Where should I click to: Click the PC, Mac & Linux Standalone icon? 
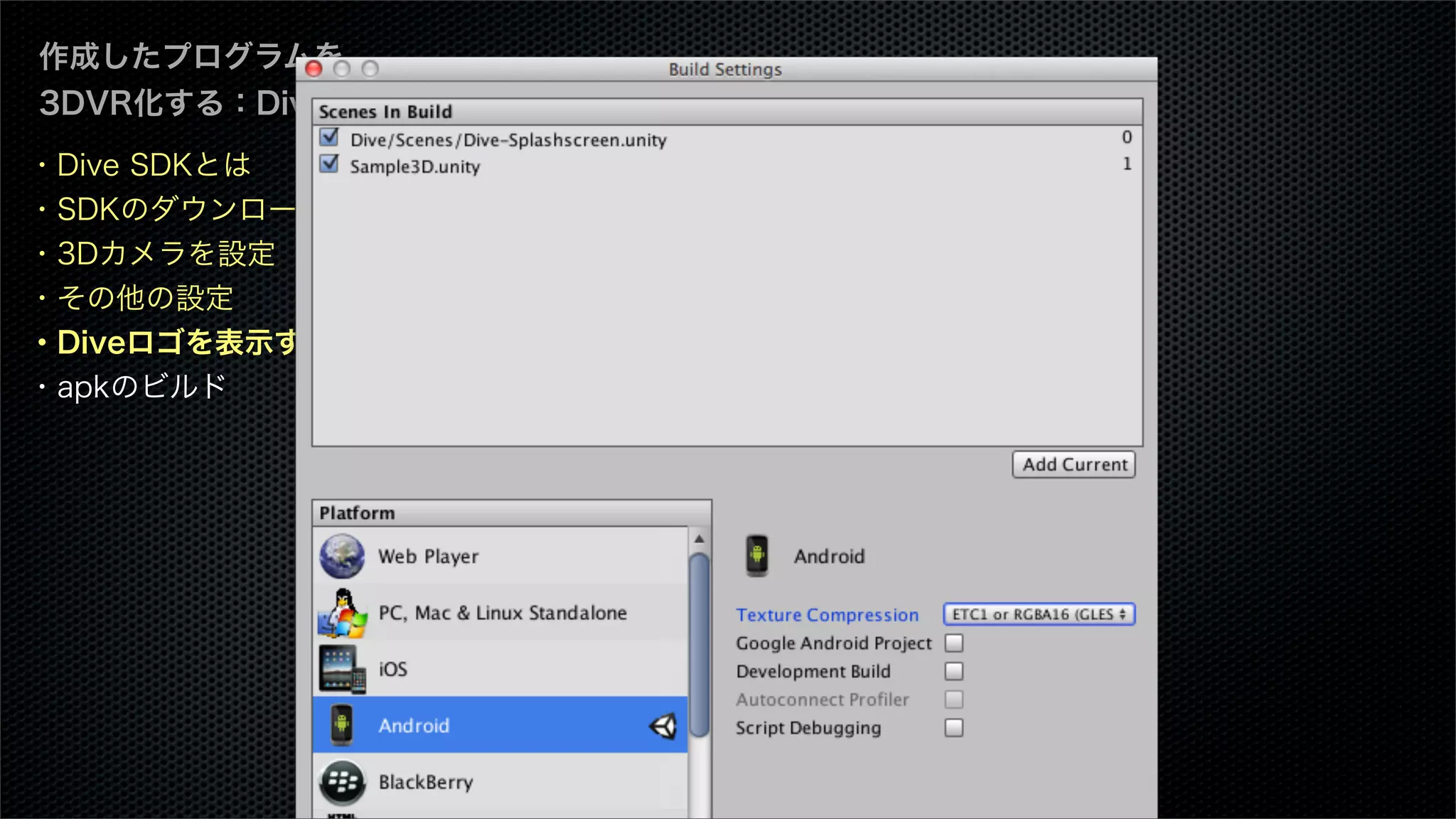tap(342, 613)
